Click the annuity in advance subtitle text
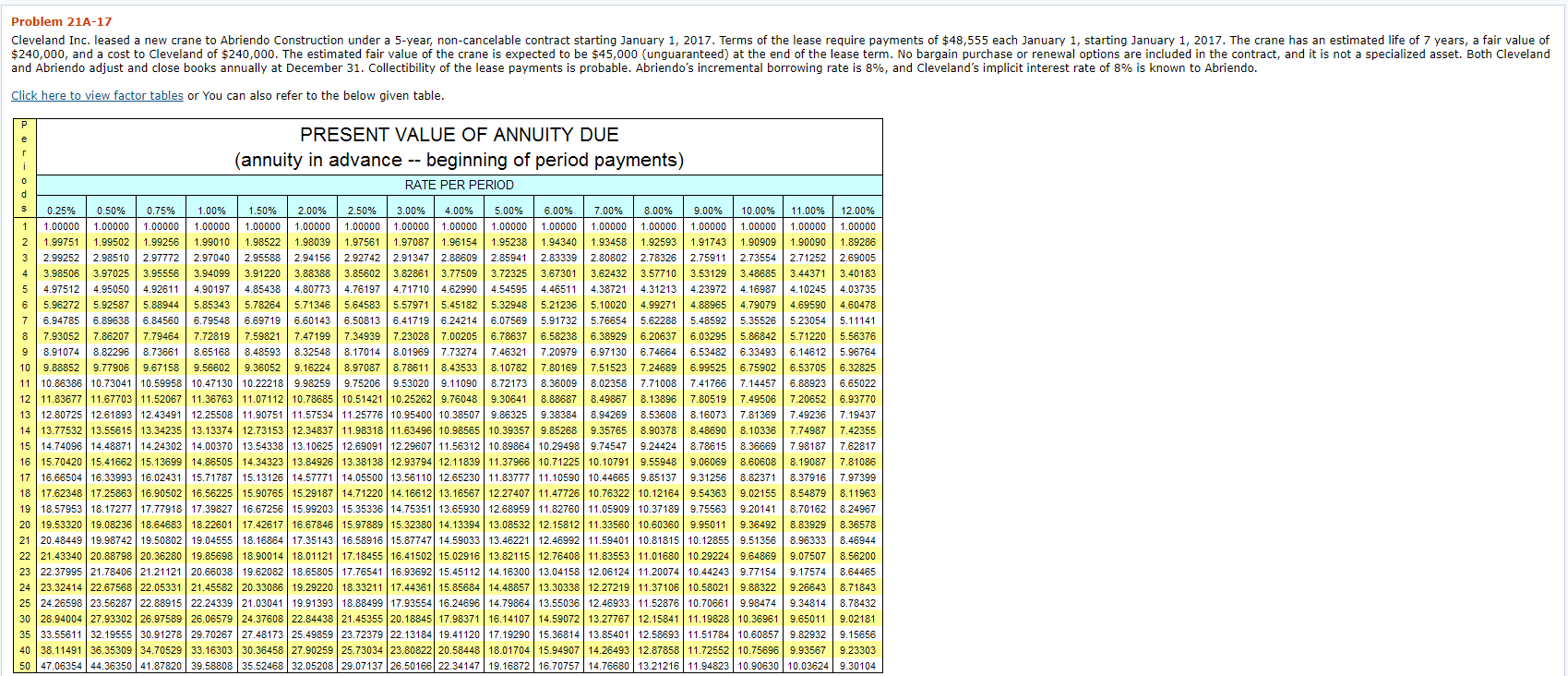1568x676 pixels. (x=460, y=160)
